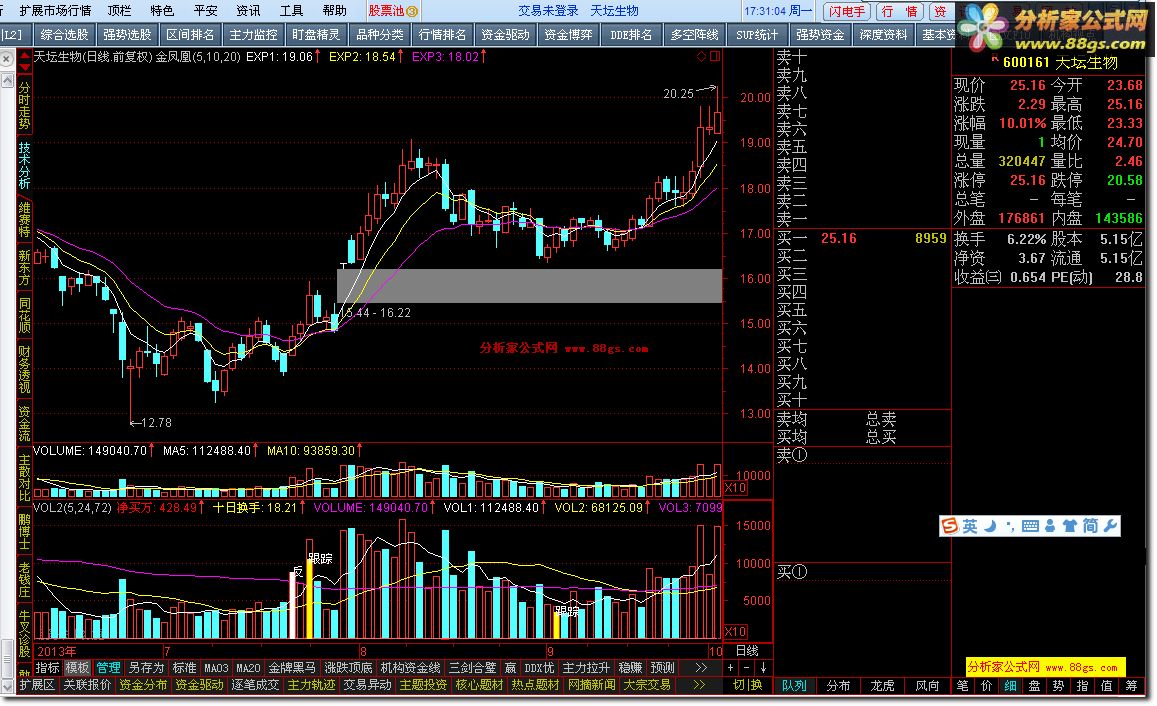Click SUP统计 in the toolbar
Screen dimensions: 1157x706
(757, 35)
